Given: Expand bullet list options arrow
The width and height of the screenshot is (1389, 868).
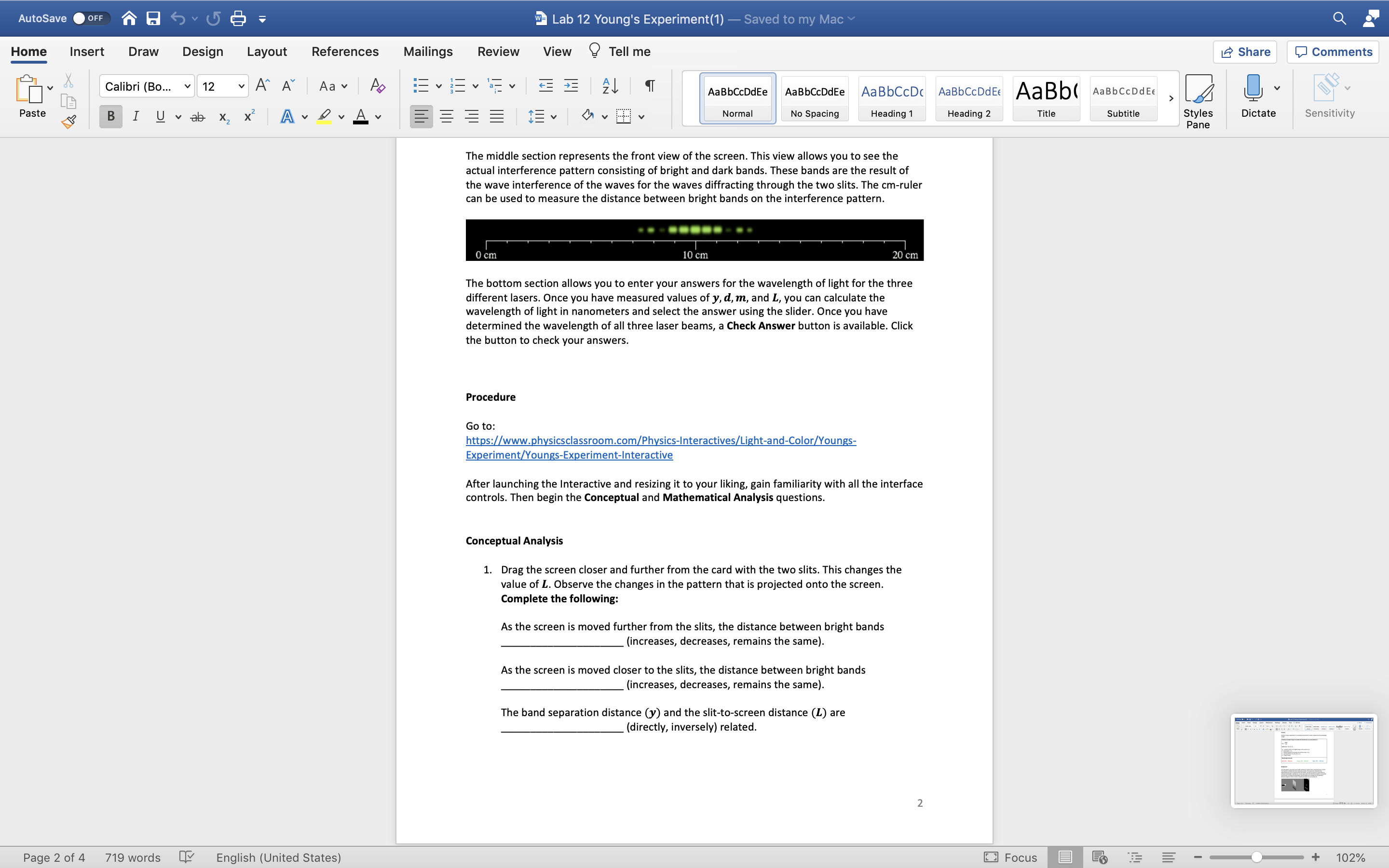Looking at the screenshot, I should [438, 86].
